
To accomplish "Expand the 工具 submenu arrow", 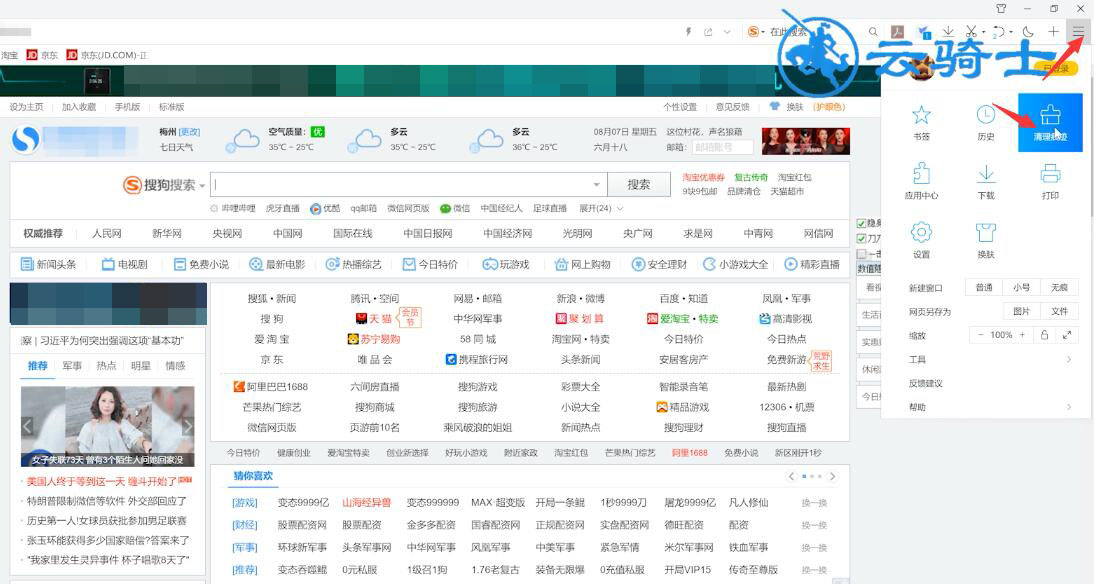I will coord(1069,359).
